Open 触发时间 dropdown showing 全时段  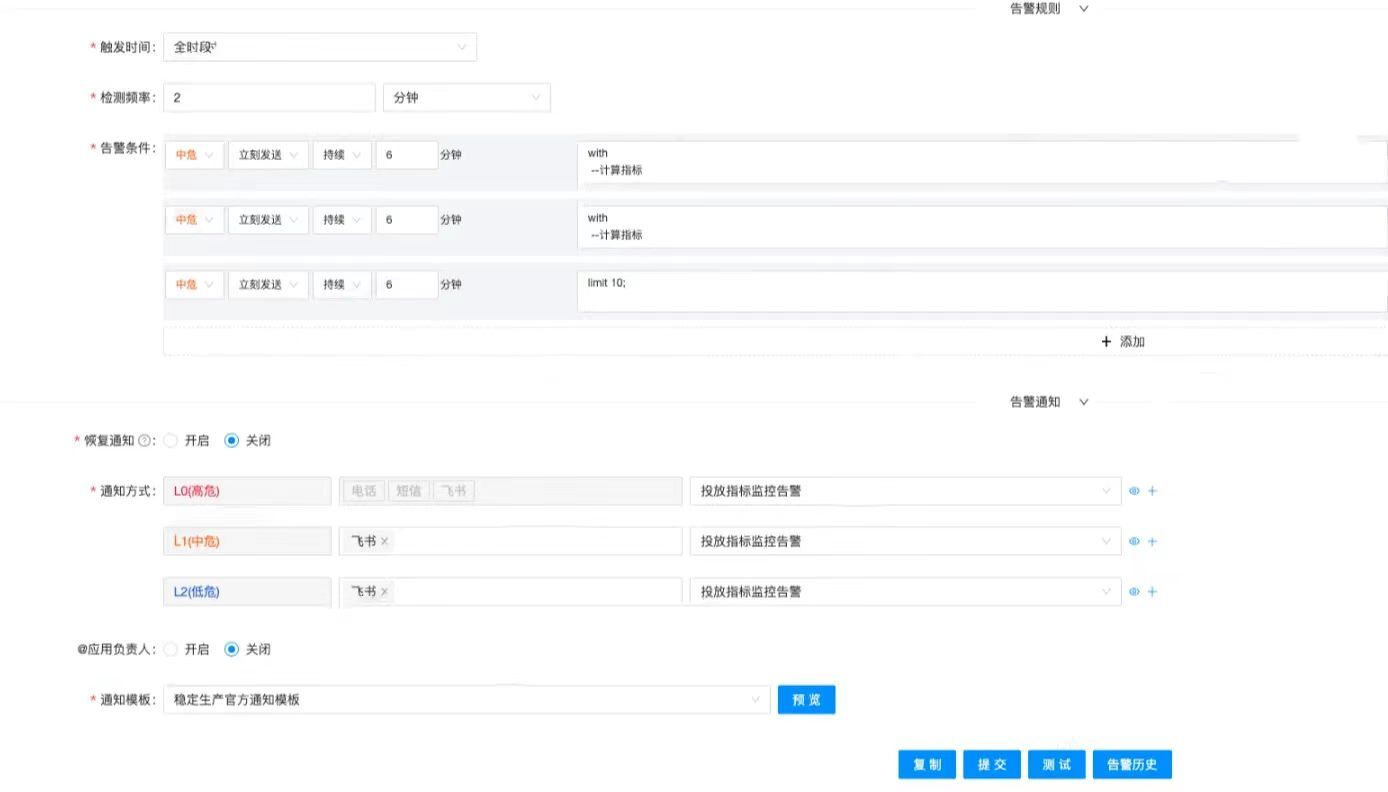pos(320,47)
